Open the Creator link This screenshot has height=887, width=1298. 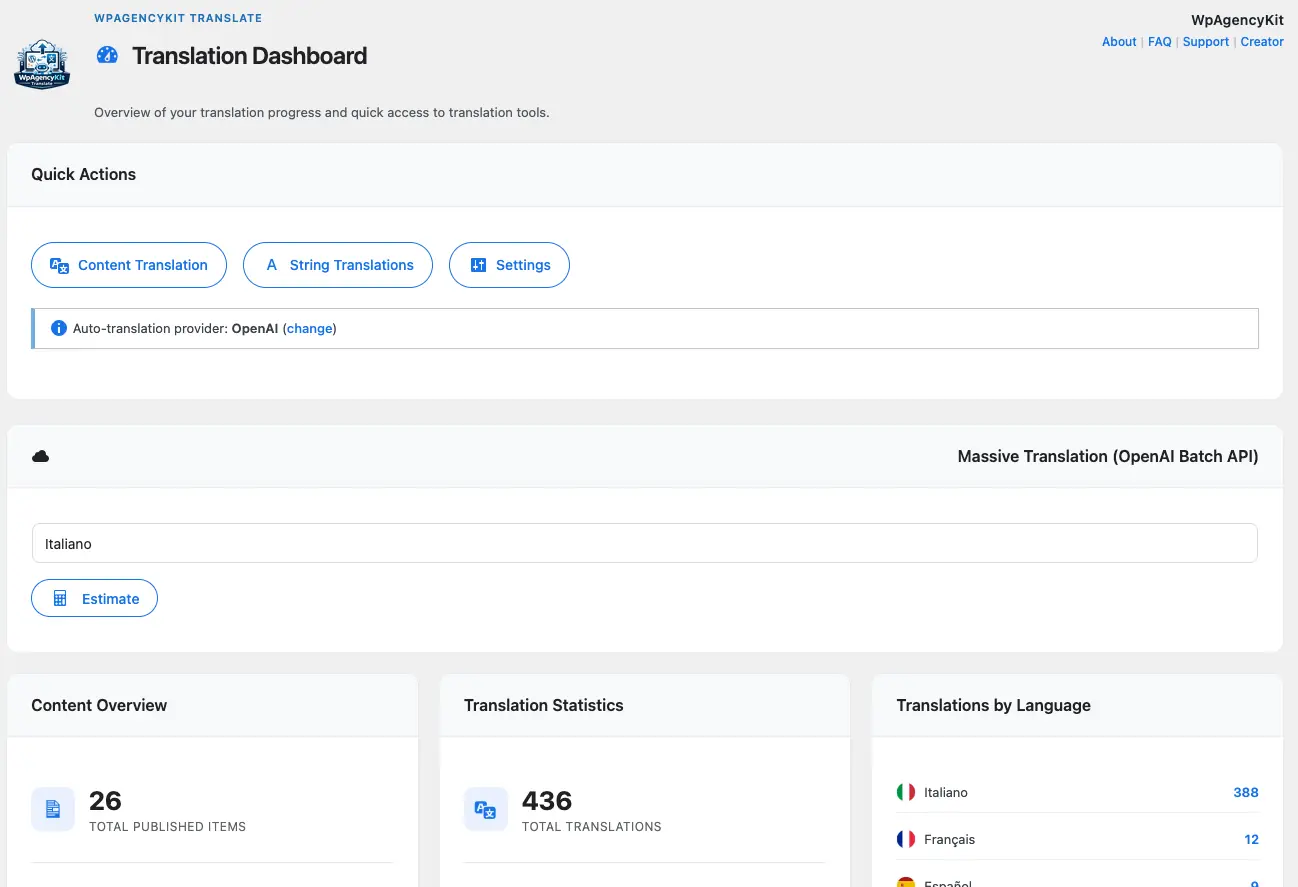click(x=1262, y=42)
